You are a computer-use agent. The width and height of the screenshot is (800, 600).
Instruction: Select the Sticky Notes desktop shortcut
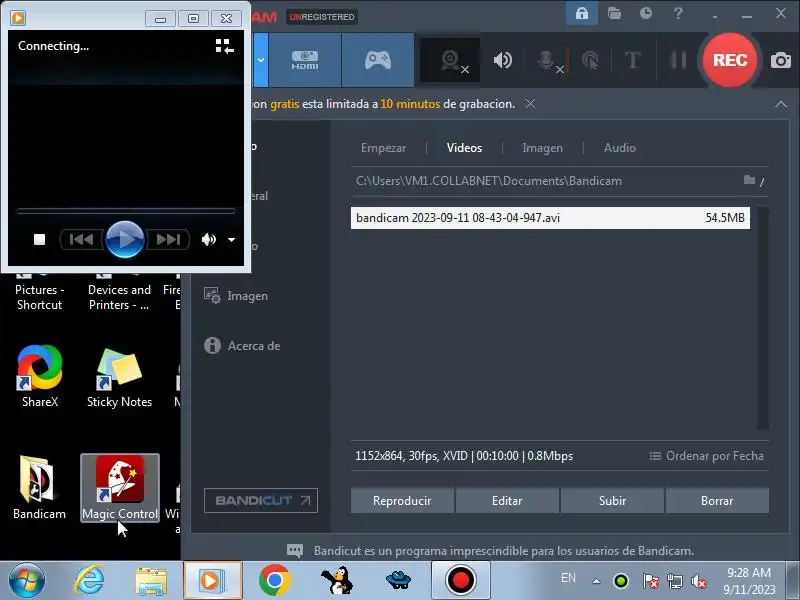point(119,378)
